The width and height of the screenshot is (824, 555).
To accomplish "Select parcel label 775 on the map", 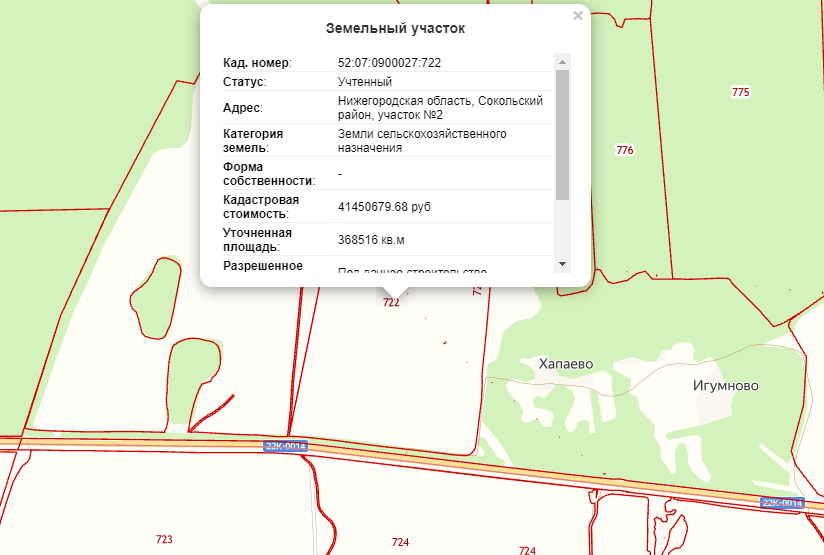I will click(740, 92).
